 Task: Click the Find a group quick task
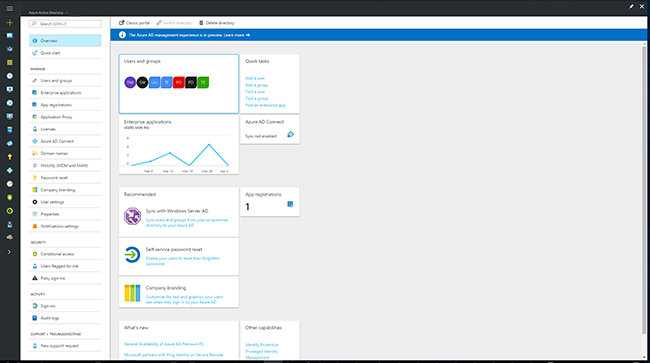point(257,98)
